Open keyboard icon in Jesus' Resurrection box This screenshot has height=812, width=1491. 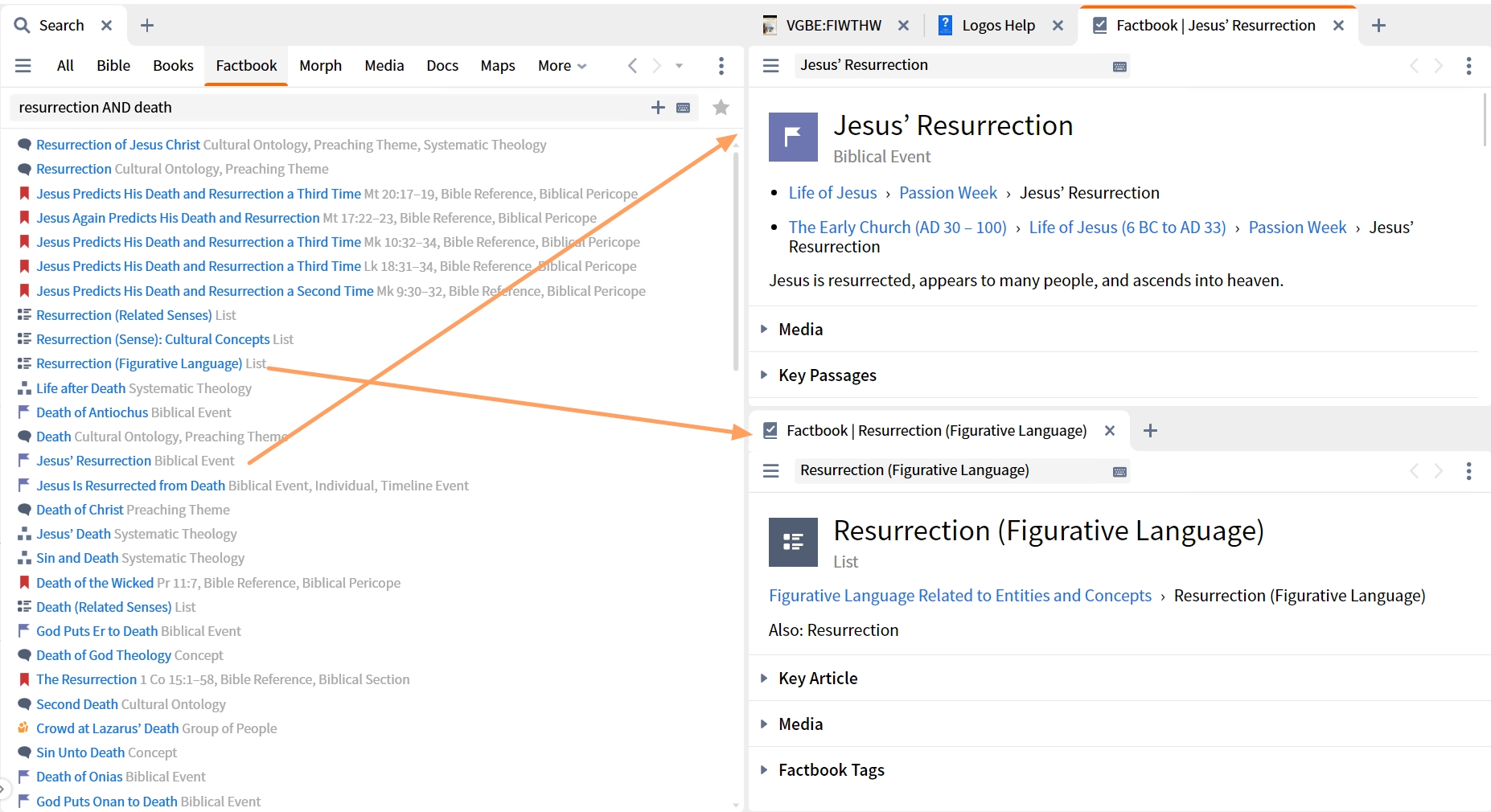coord(1119,67)
